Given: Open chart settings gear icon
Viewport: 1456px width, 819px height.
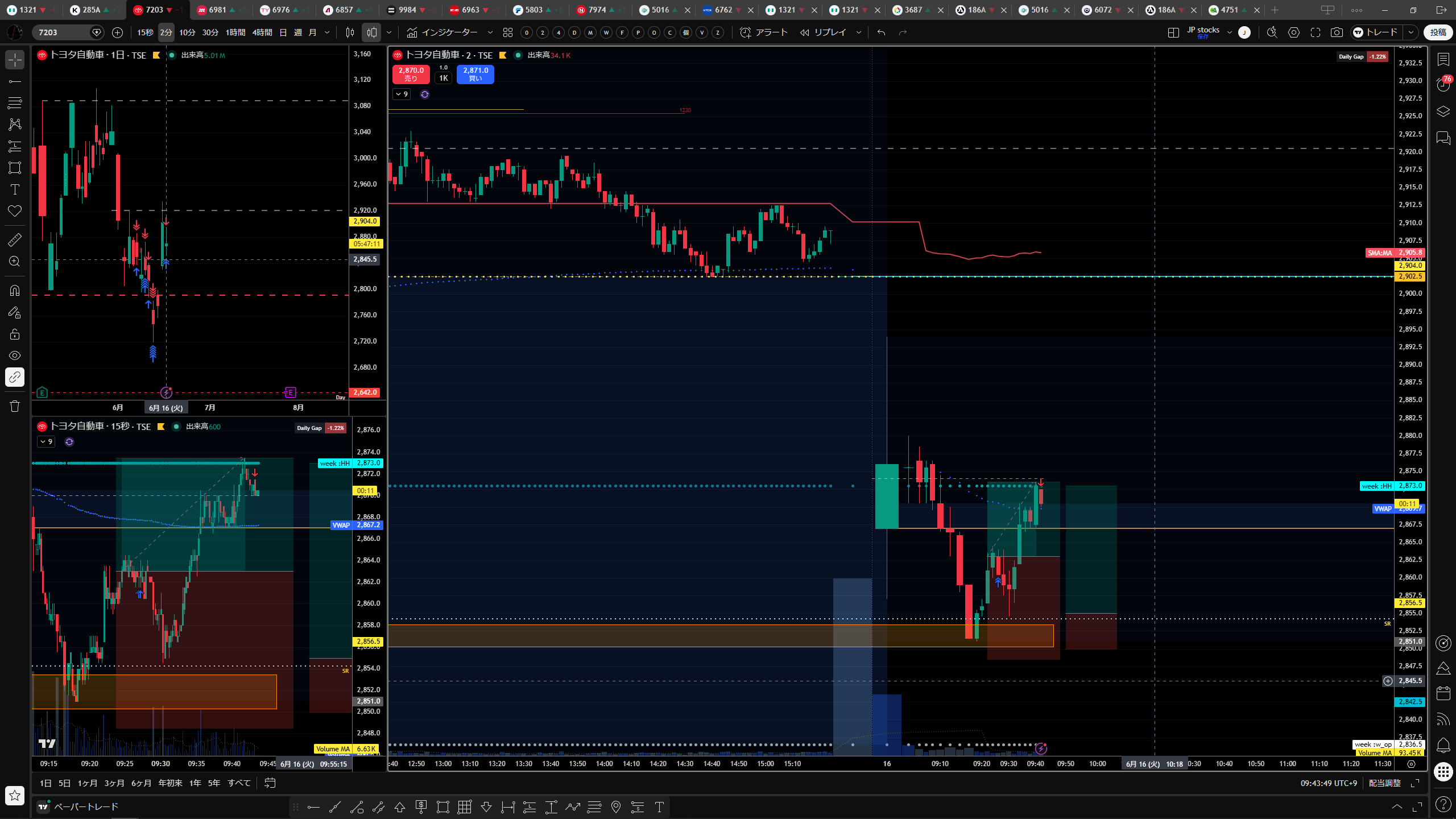Looking at the screenshot, I should click(x=1294, y=32).
